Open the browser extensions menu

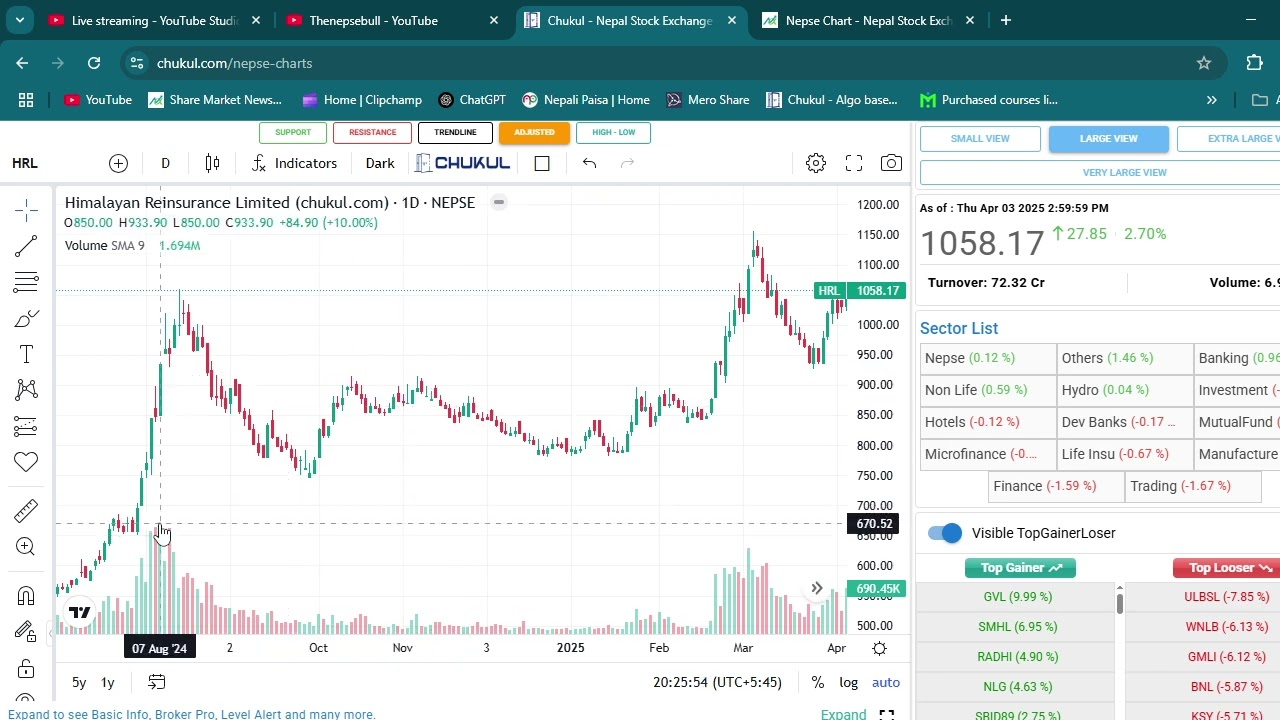coord(1254,63)
